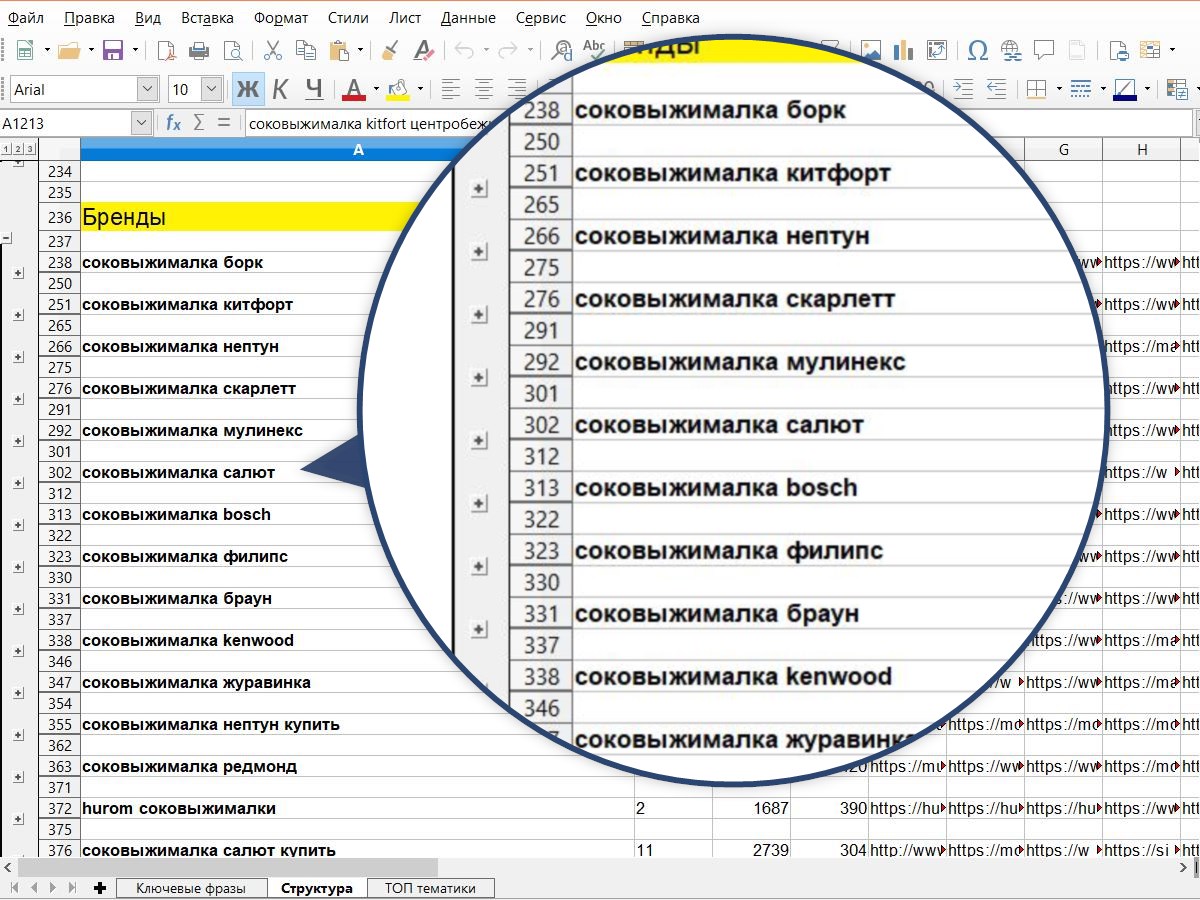Activate clone formatting brush

click(391, 50)
